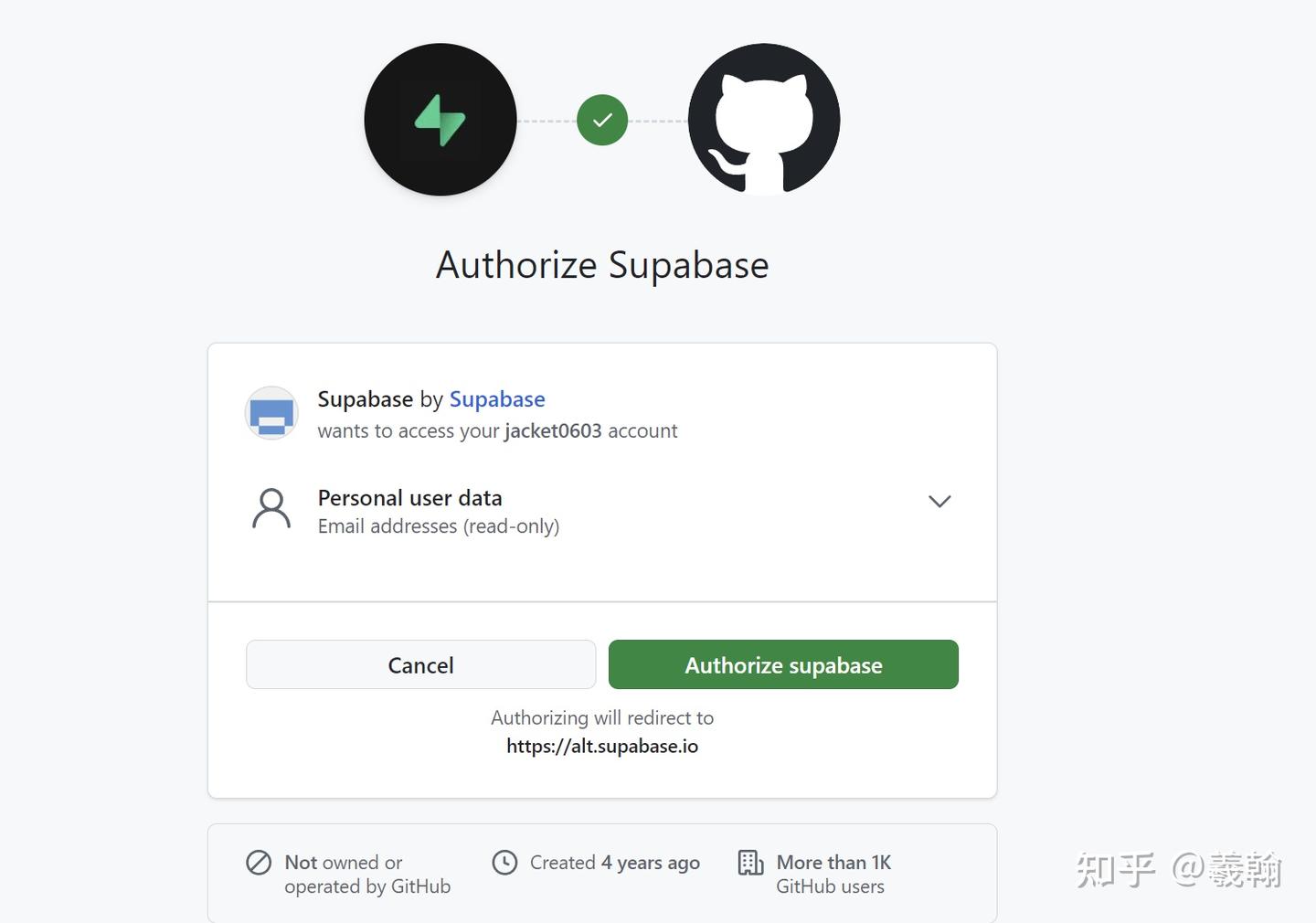Expand the Personal user data chevron
The height and width of the screenshot is (923, 1316).
click(x=939, y=501)
